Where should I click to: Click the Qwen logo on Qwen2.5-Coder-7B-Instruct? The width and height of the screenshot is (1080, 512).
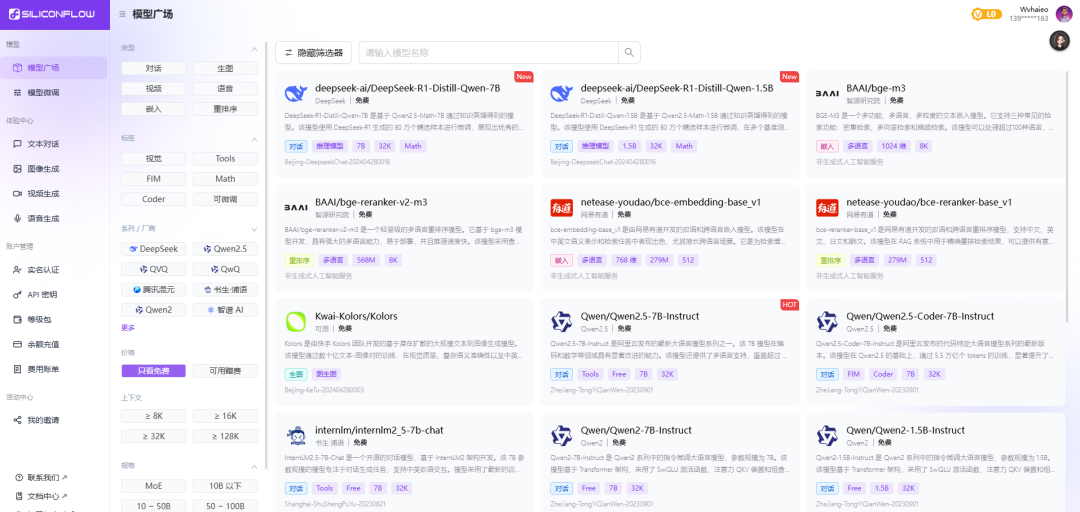tap(827, 322)
